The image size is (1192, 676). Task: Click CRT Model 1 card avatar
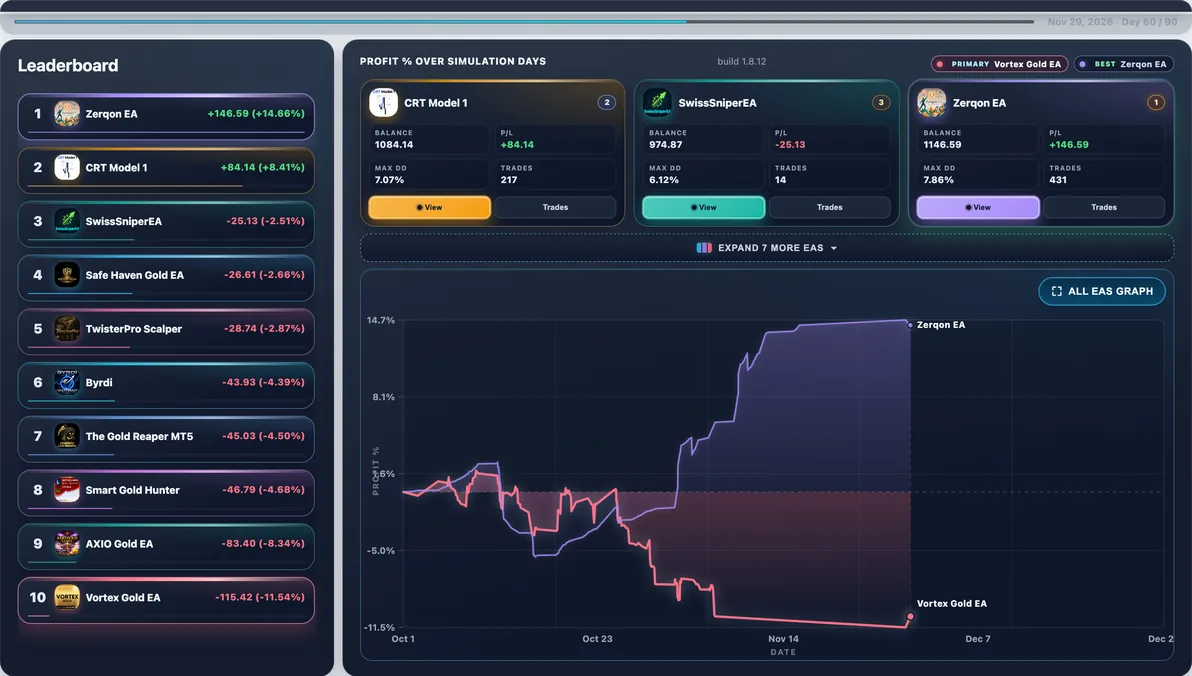click(x=383, y=103)
